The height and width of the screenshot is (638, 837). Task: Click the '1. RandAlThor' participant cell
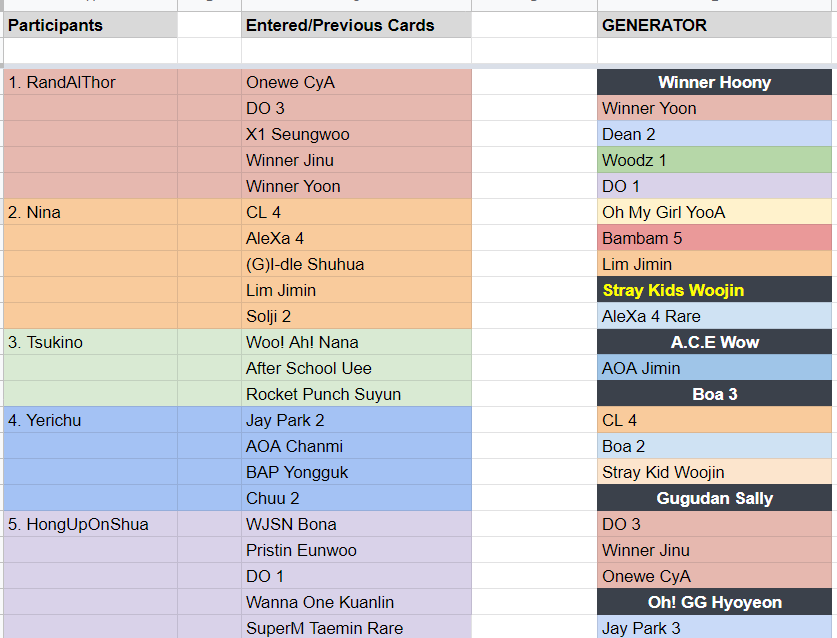[90, 82]
